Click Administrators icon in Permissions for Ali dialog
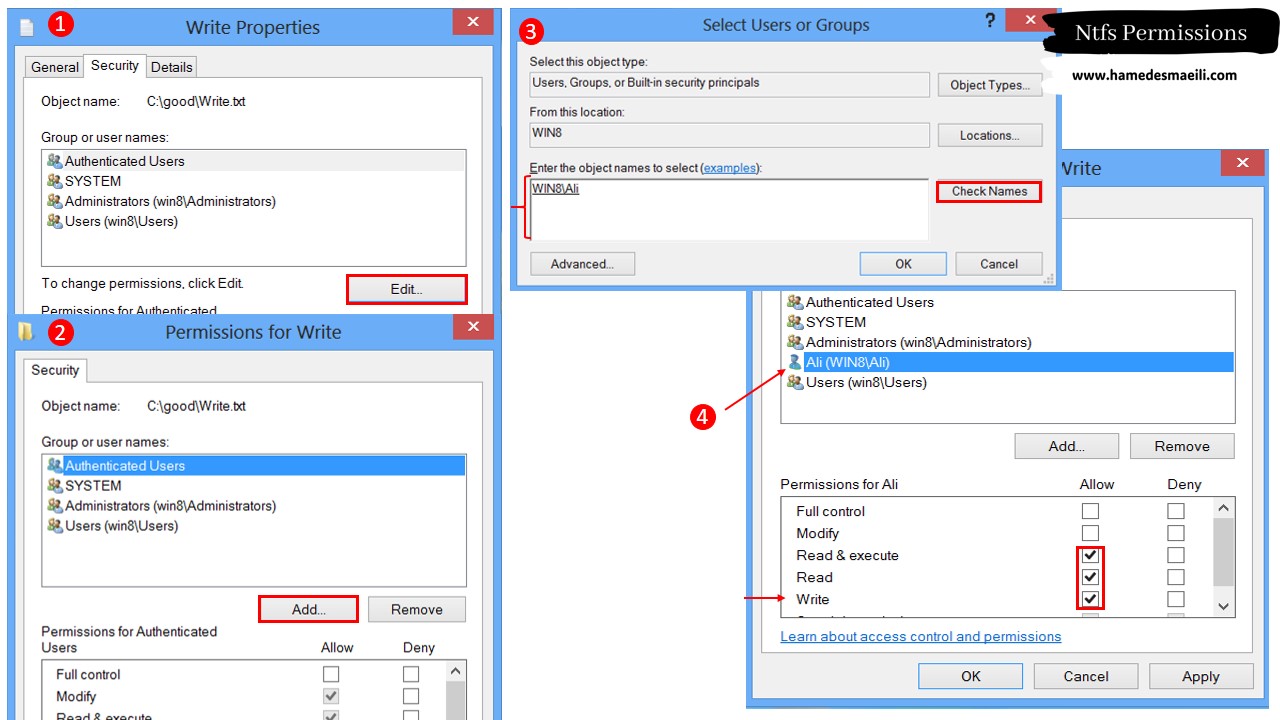1280x720 pixels. (x=795, y=342)
